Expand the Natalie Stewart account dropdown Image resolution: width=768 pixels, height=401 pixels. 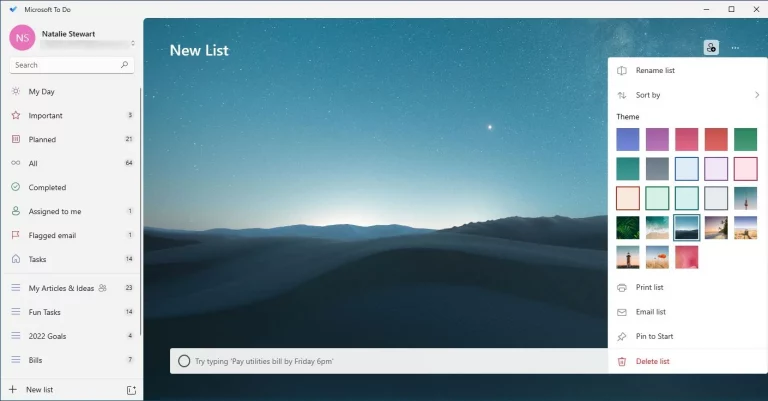(x=132, y=43)
